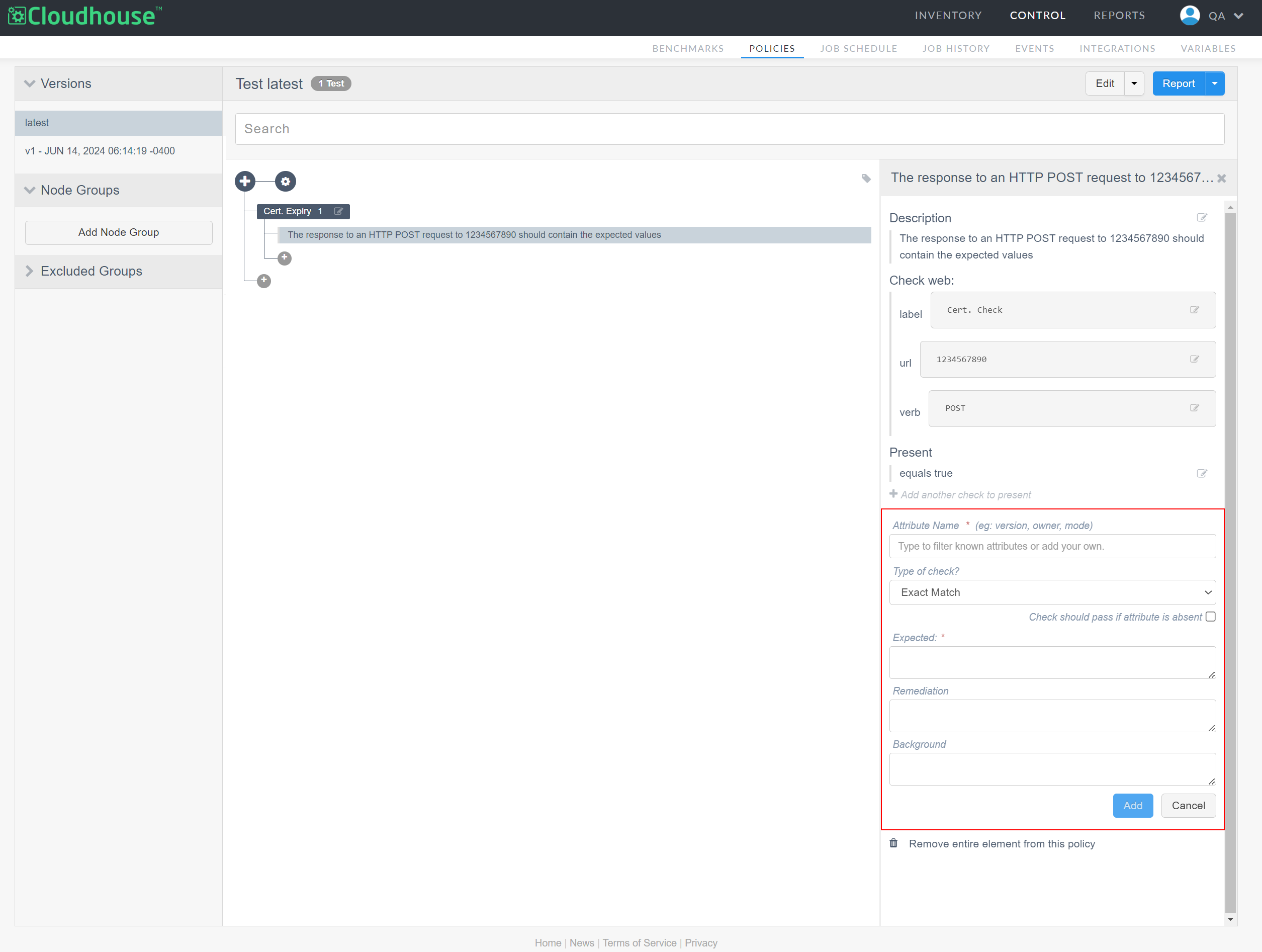Open the Home footer link
This screenshot has height=952, width=1262.
coord(548,942)
